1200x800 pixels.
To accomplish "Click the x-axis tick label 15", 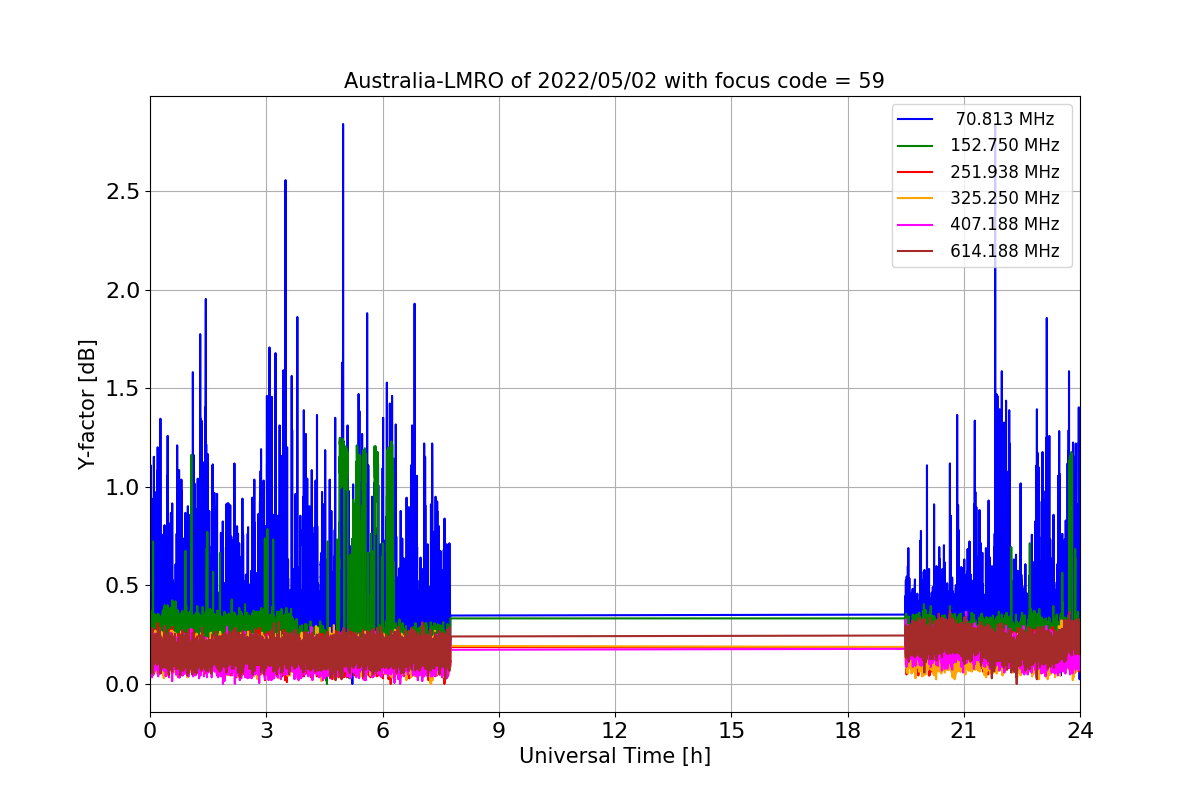I will (x=731, y=731).
